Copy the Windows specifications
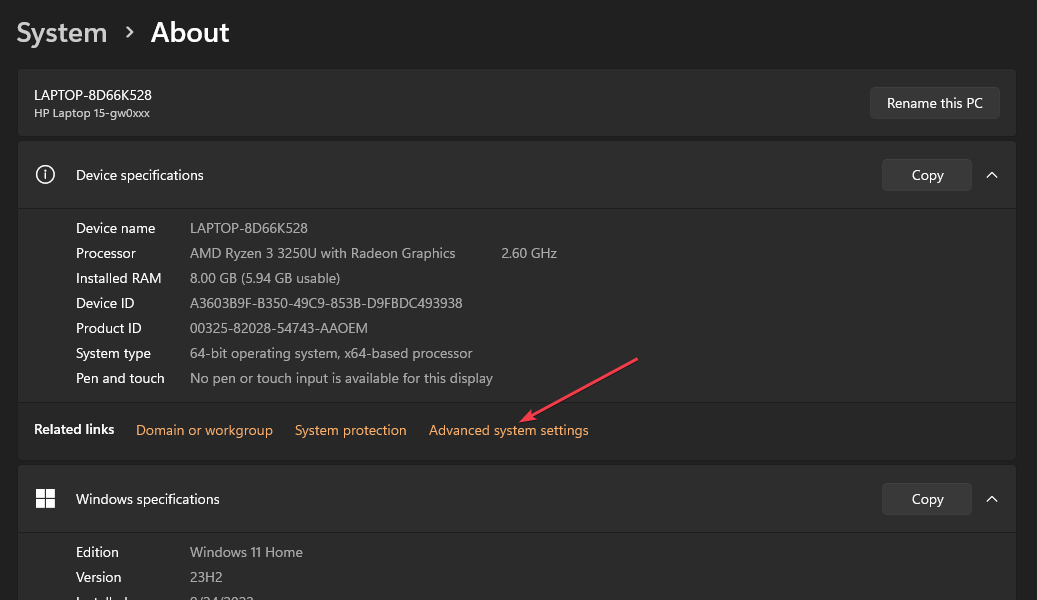Viewport: 1037px width, 600px height. point(926,499)
